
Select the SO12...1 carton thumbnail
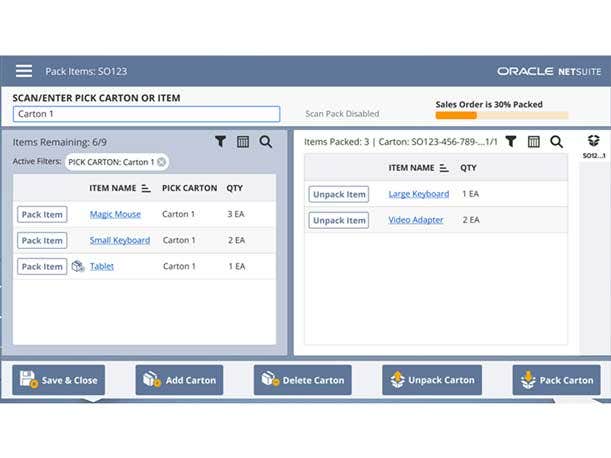(x=592, y=147)
